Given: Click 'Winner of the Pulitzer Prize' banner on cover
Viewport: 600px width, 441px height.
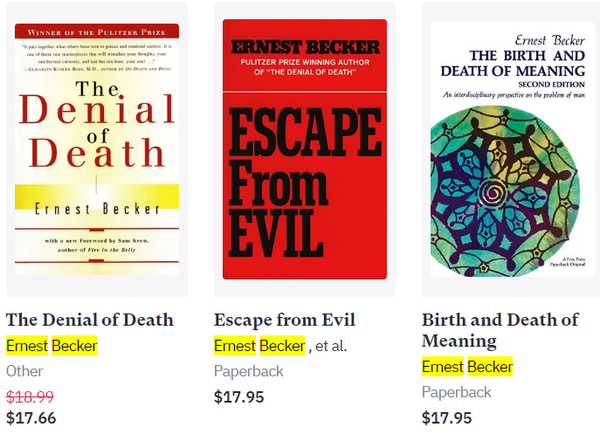Looking at the screenshot, I should [97, 30].
